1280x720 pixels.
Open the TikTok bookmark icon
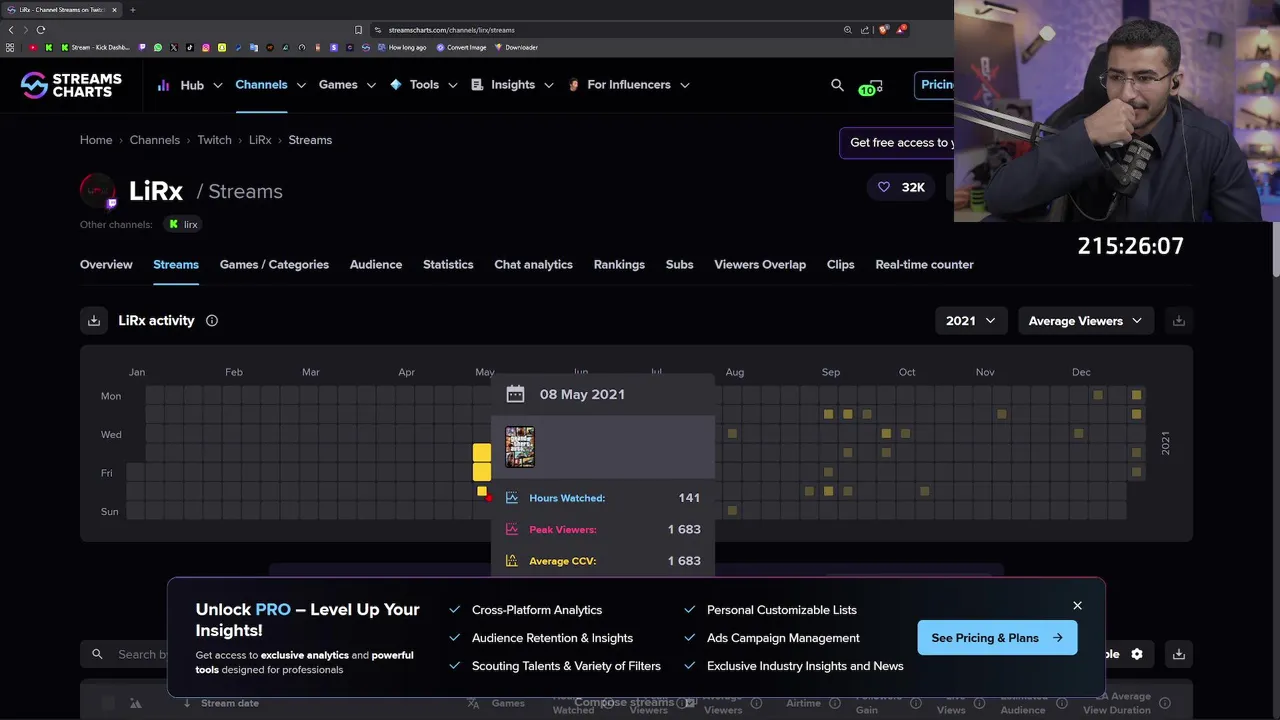[x=190, y=47]
